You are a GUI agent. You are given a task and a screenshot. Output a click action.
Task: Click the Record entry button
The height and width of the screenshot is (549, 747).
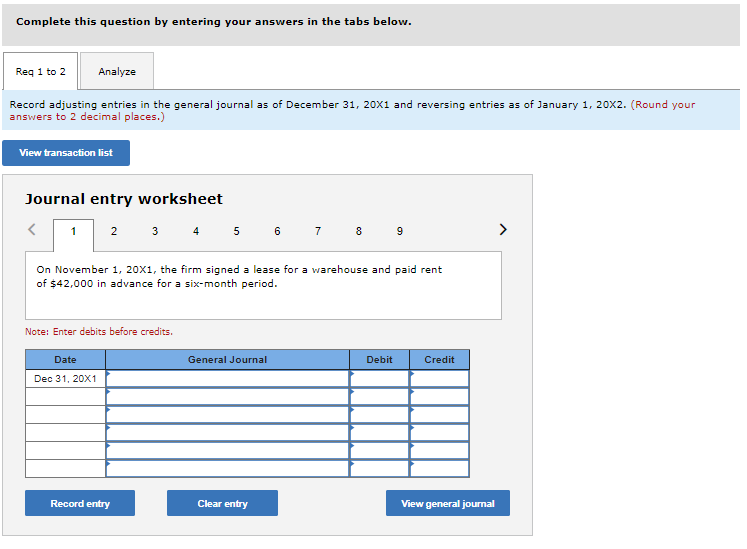80,503
